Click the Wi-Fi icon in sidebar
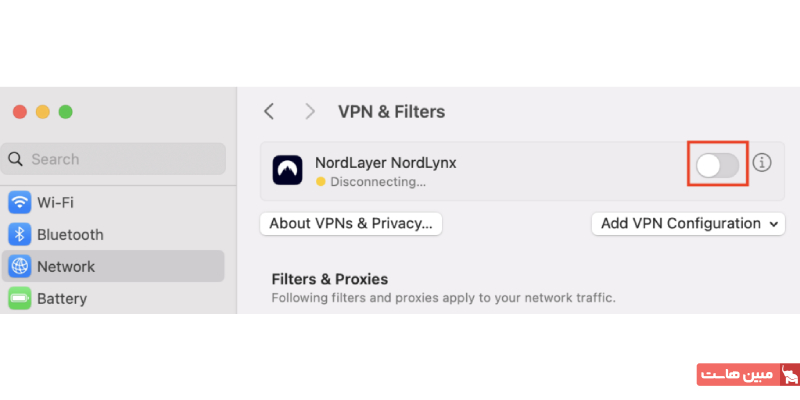The height and width of the screenshot is (400, 800). [x=20, y=203]
